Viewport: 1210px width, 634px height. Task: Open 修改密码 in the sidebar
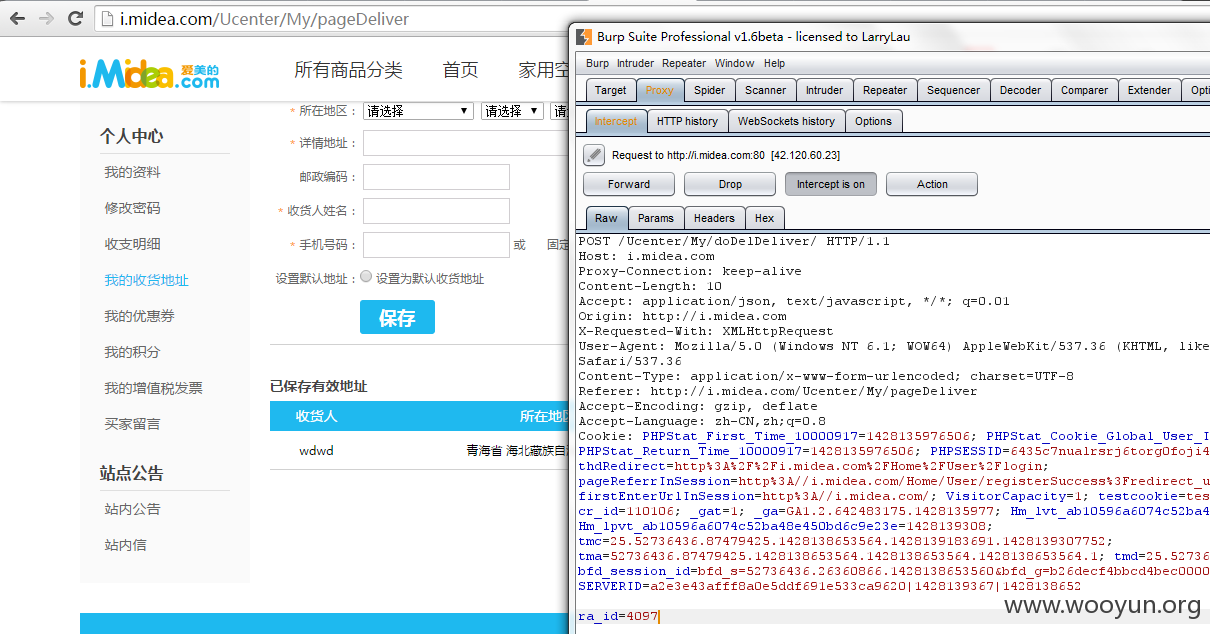tap(132, 208)
